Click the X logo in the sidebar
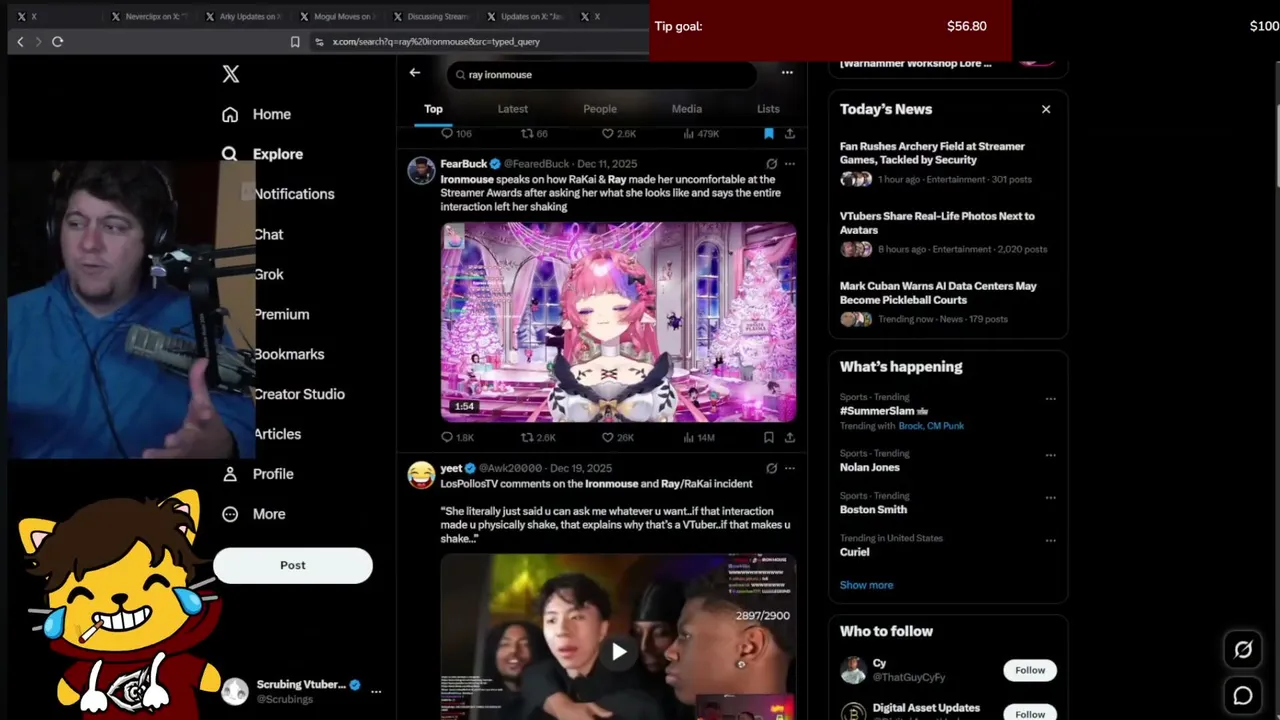The width and height of the screenshot is (1280, 720). click(x=231, y=74)
